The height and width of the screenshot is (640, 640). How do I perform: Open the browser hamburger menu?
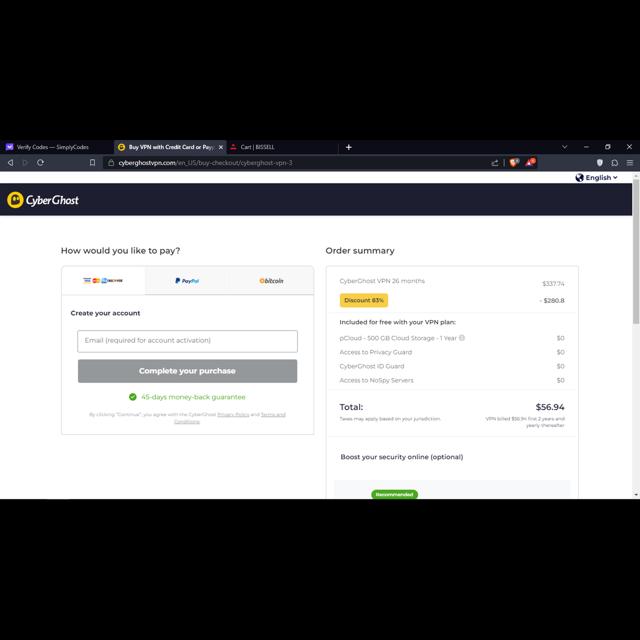click(x=630, y=163)
